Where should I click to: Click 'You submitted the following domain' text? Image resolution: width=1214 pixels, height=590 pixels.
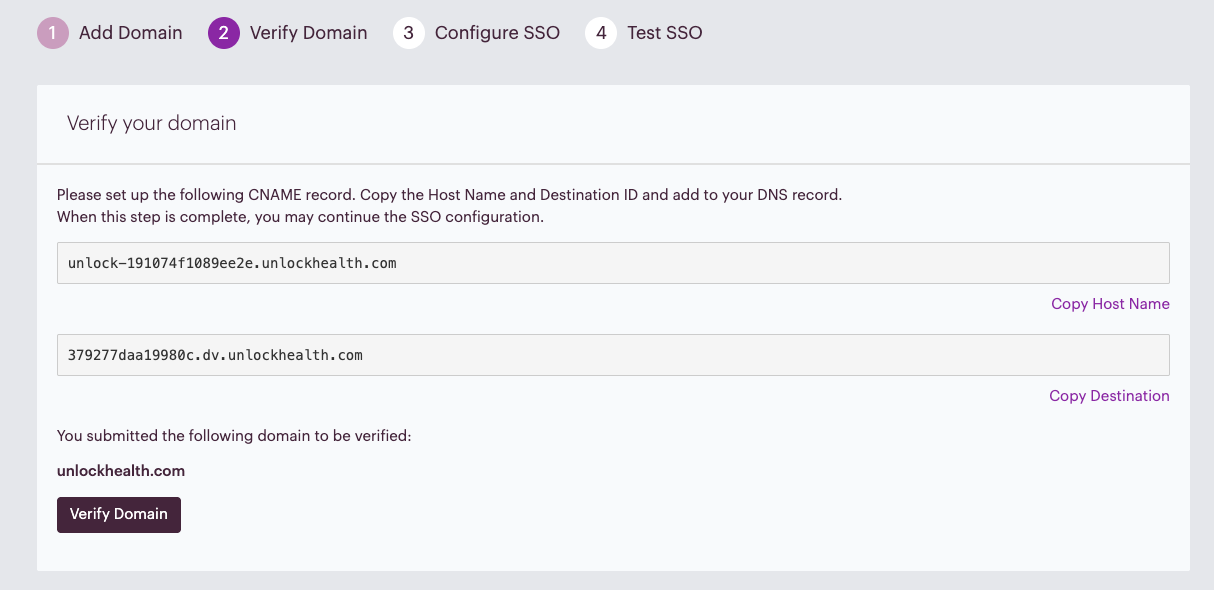click(234, 436)
